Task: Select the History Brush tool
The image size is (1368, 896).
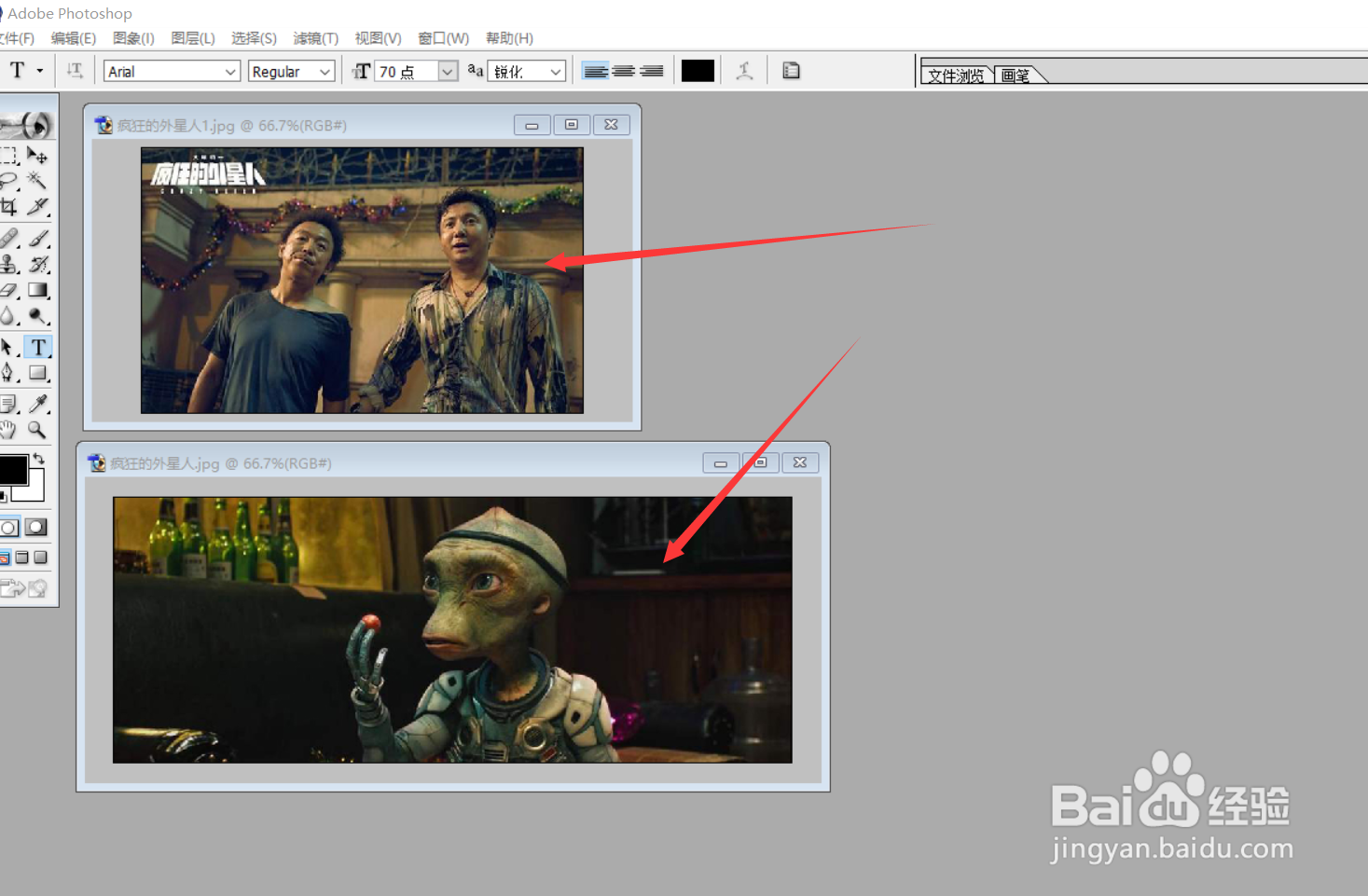Action: click(x=37, y=265)
